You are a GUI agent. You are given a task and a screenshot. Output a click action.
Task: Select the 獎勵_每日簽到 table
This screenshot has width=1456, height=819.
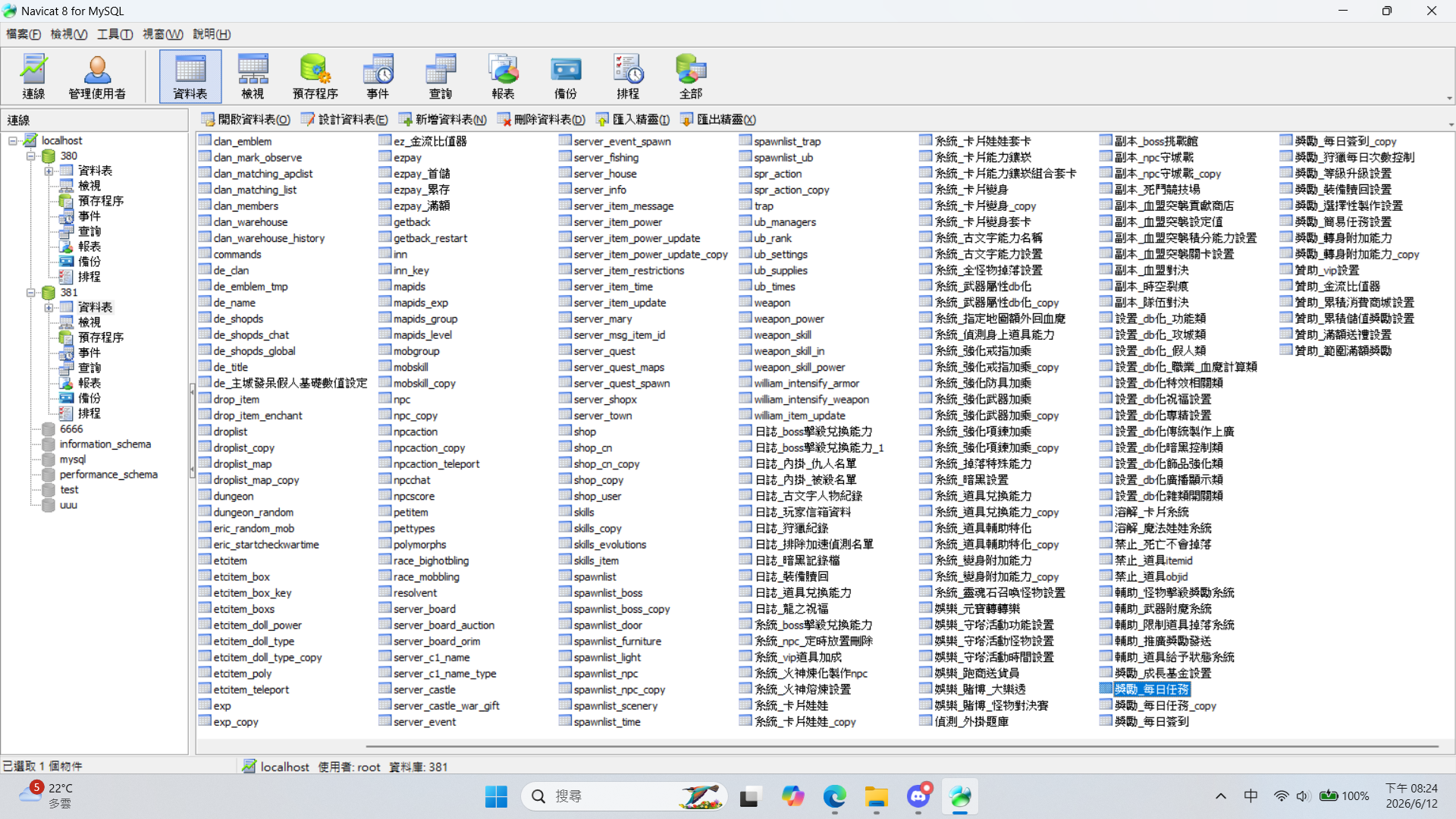[x=1152, y=721]
